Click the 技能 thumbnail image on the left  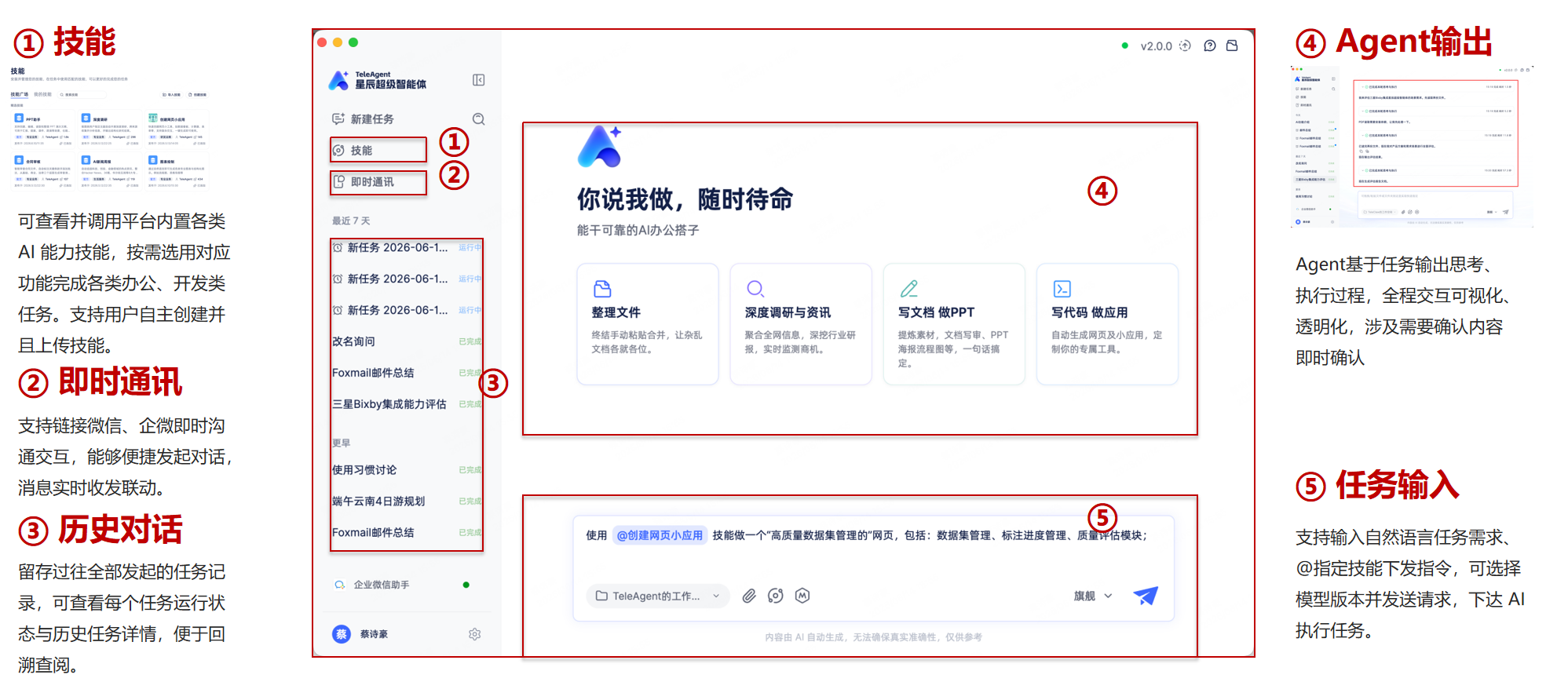click(x=110, y=128)
